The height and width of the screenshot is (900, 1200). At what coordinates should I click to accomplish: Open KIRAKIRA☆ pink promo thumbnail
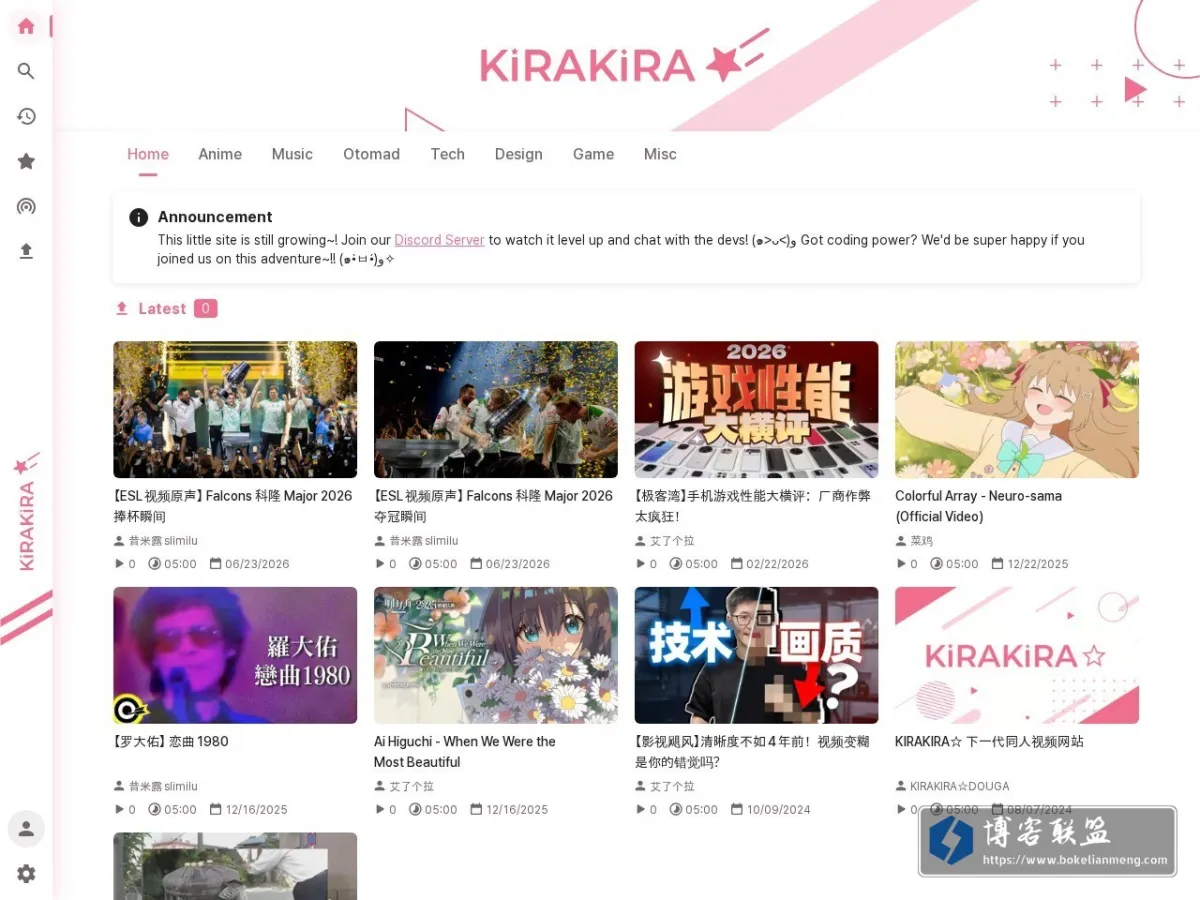1017,655
